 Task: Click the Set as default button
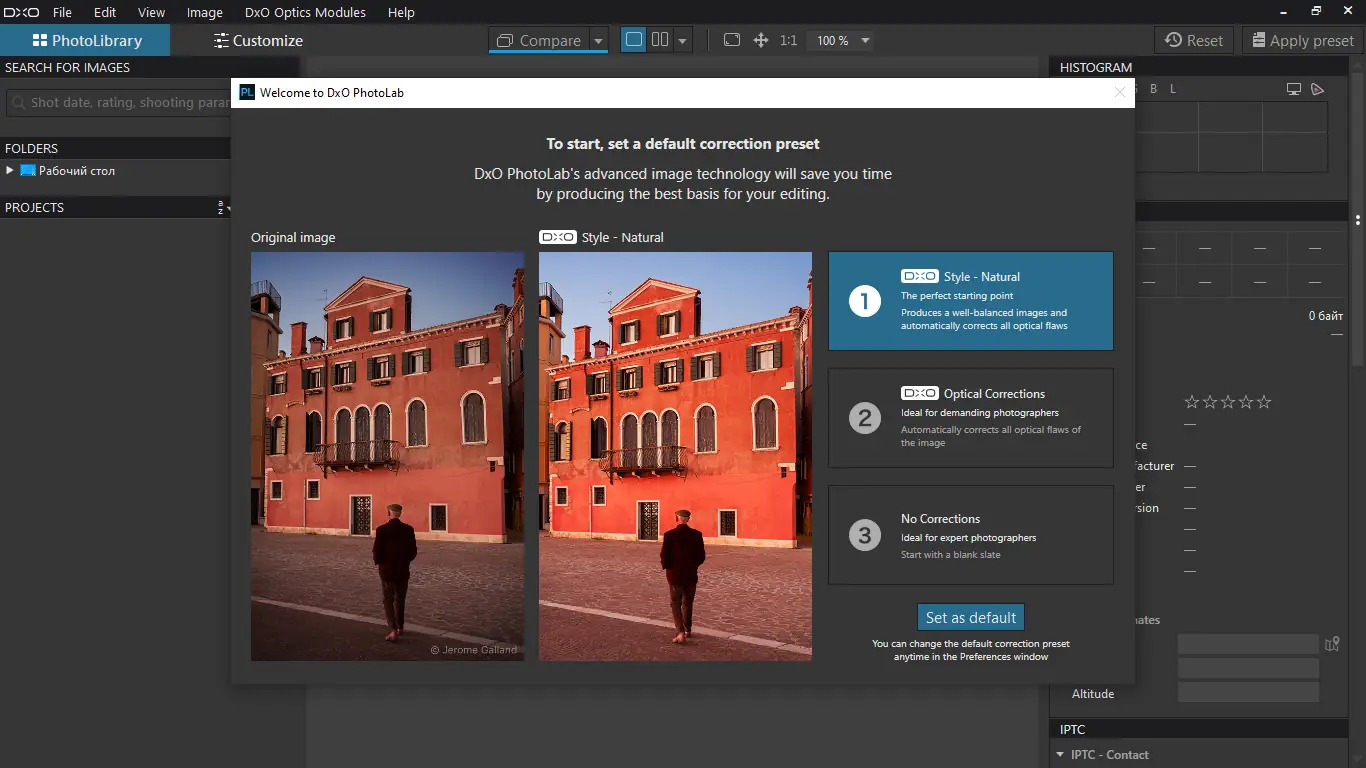click(971, 618)
